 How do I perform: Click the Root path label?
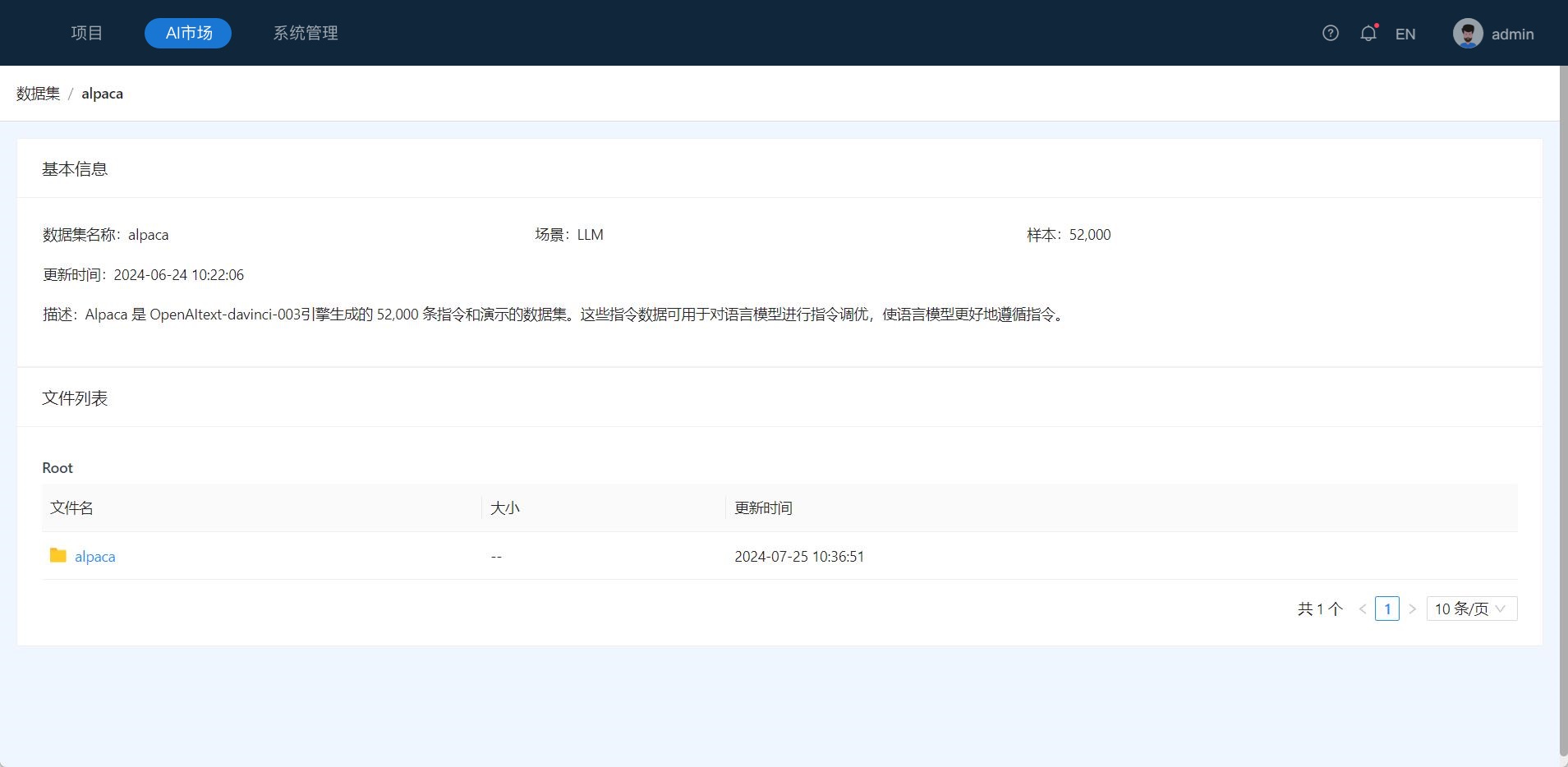(x=57, y=468)
